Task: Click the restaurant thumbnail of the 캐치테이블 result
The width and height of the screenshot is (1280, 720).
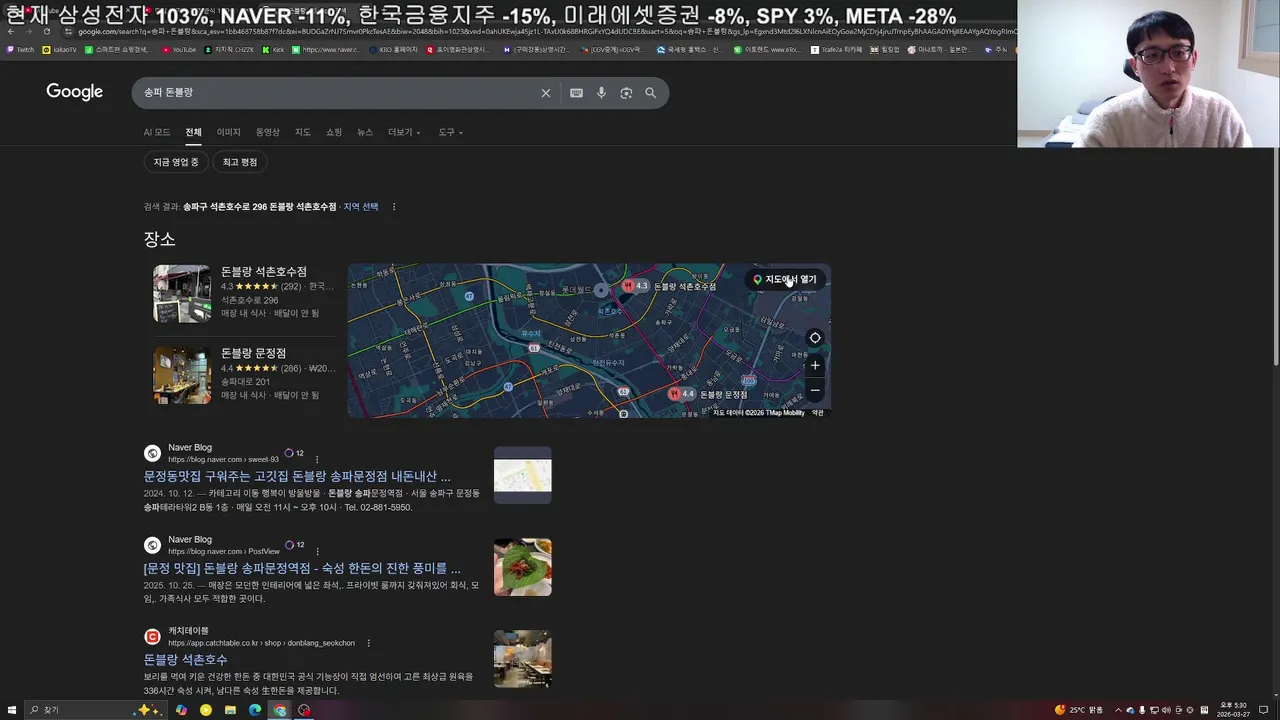Action: coord(522,659)
